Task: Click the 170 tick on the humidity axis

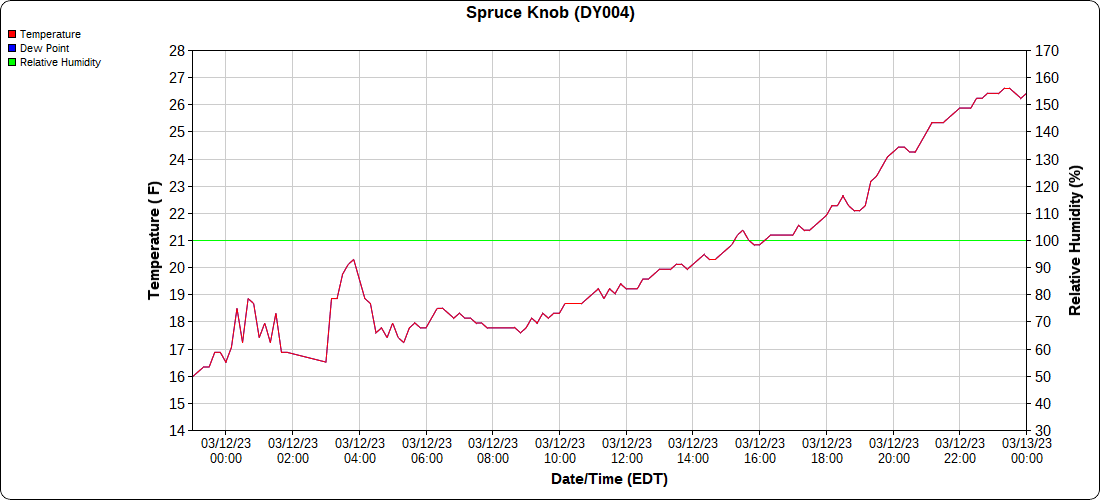Action: (1046, 50)
